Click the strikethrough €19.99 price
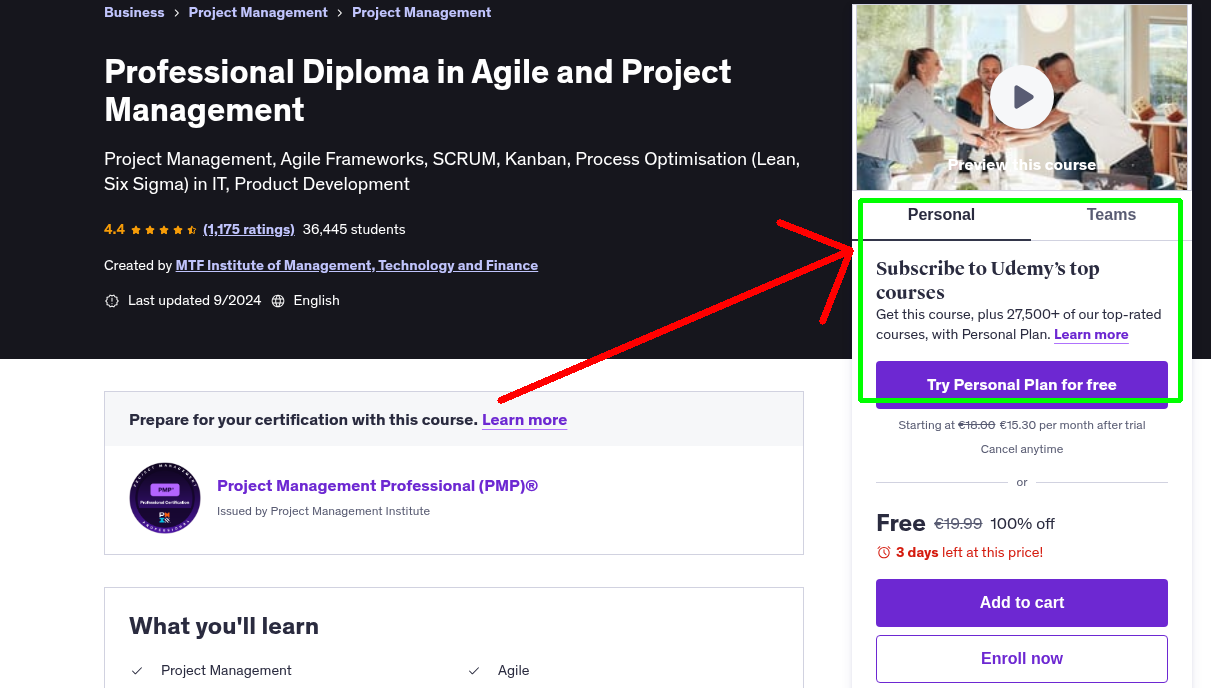Viewport: 1211px width, 688px height. [958, 524]
